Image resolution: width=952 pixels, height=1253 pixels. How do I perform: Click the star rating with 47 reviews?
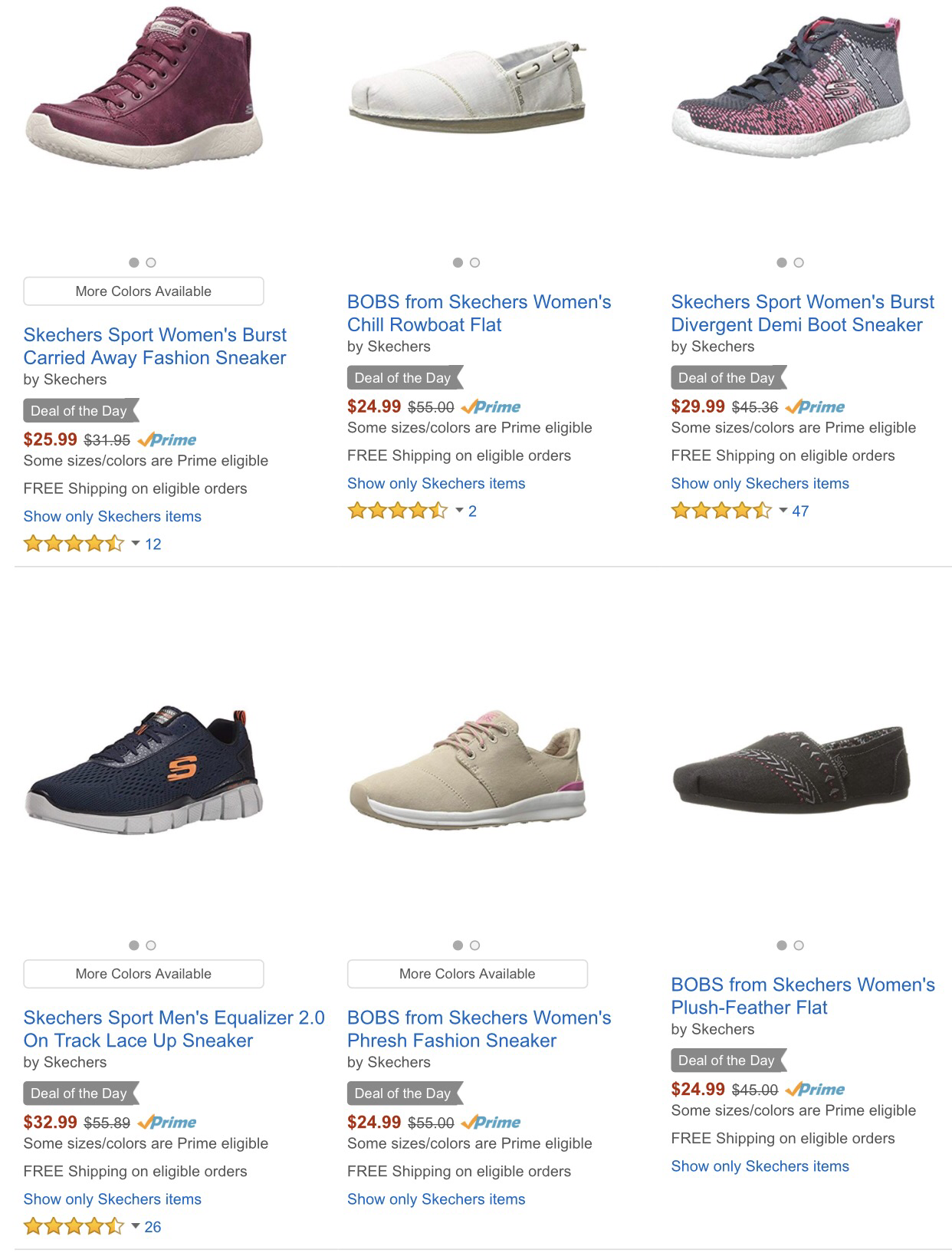[x=721, y=511]
